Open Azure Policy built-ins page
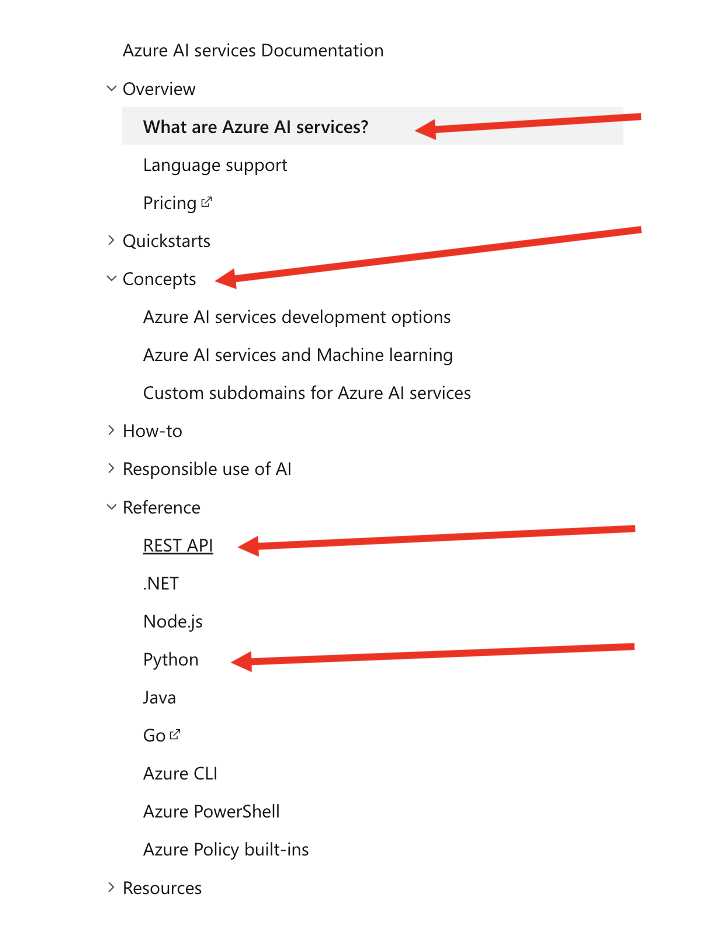The height and width of the screenshot is (944, 720). (x=226, y=850)
